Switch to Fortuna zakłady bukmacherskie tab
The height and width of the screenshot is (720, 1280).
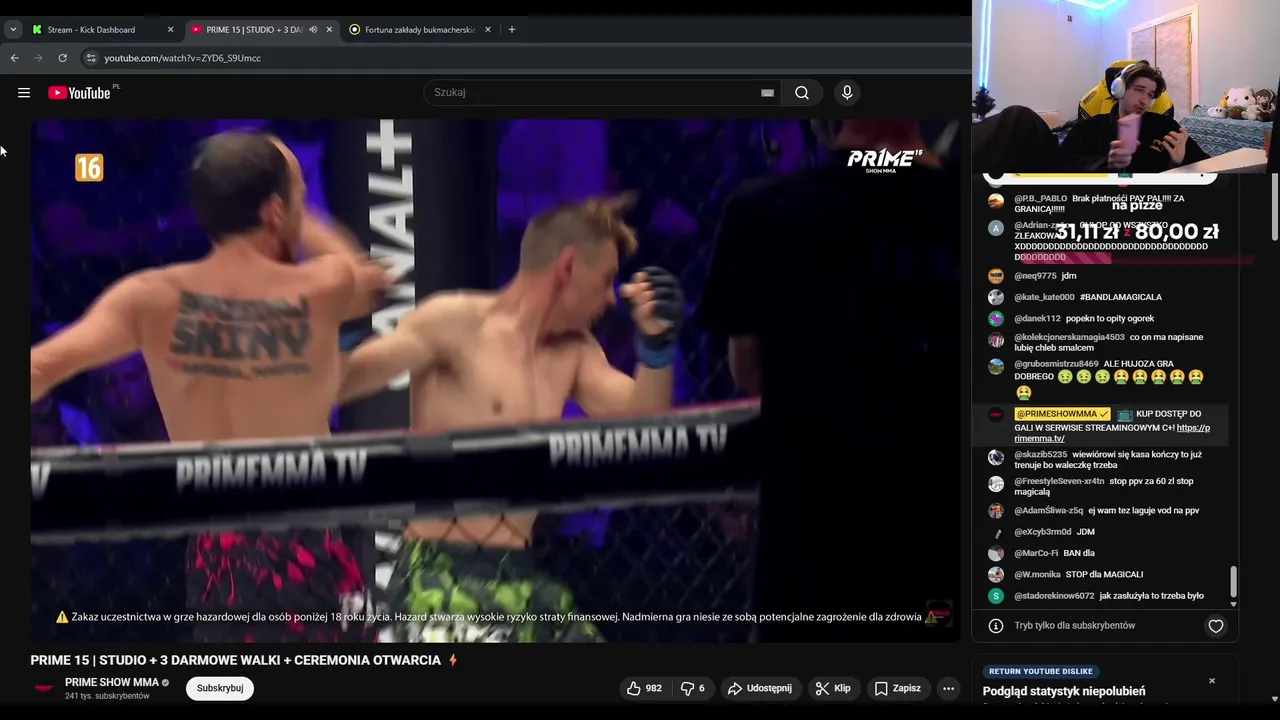420,29
